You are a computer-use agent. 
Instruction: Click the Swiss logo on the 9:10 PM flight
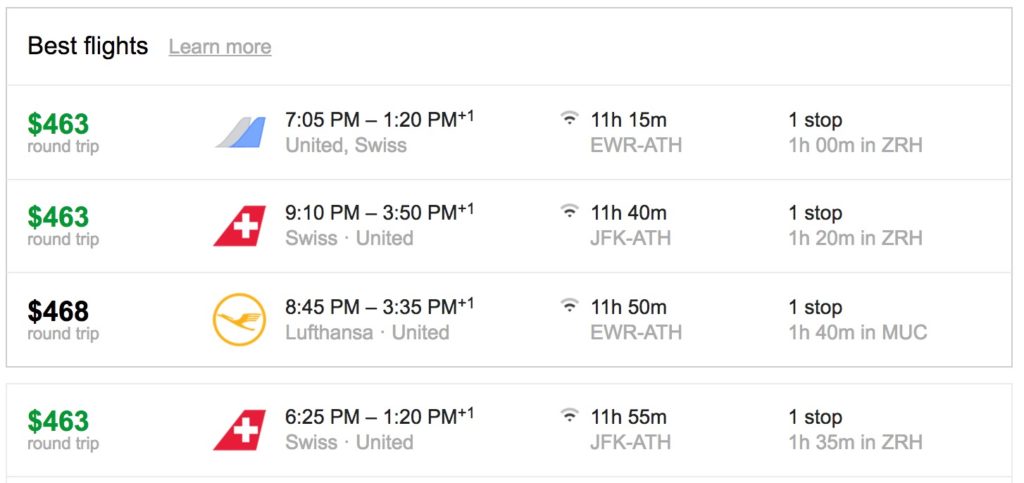click(240, 226)
